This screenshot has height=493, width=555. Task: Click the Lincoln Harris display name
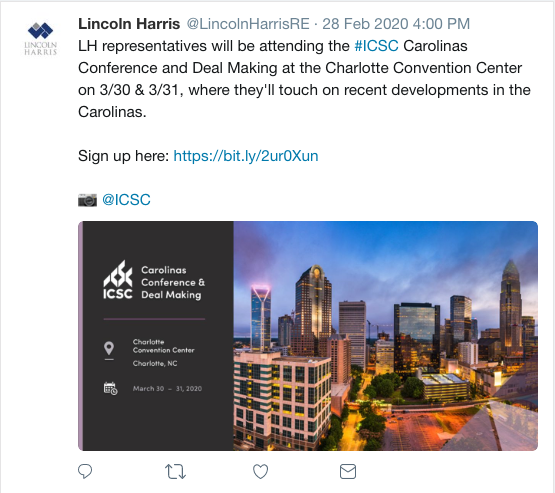[x=129, y=24]
